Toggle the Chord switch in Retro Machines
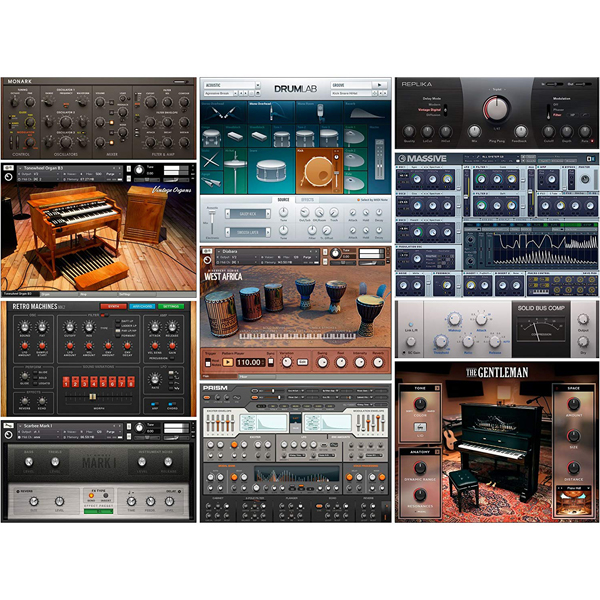The width and height of the screenshot is (600, 600). (172, 404)
